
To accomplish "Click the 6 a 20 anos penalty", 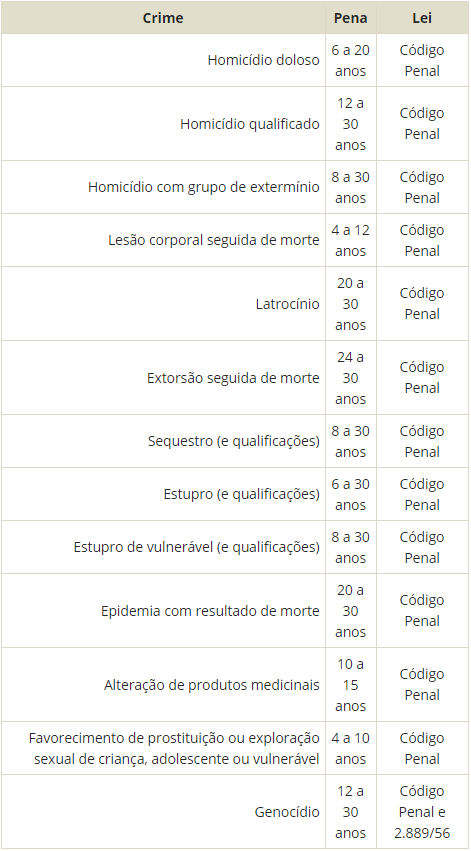I will (x=351, y=60).
